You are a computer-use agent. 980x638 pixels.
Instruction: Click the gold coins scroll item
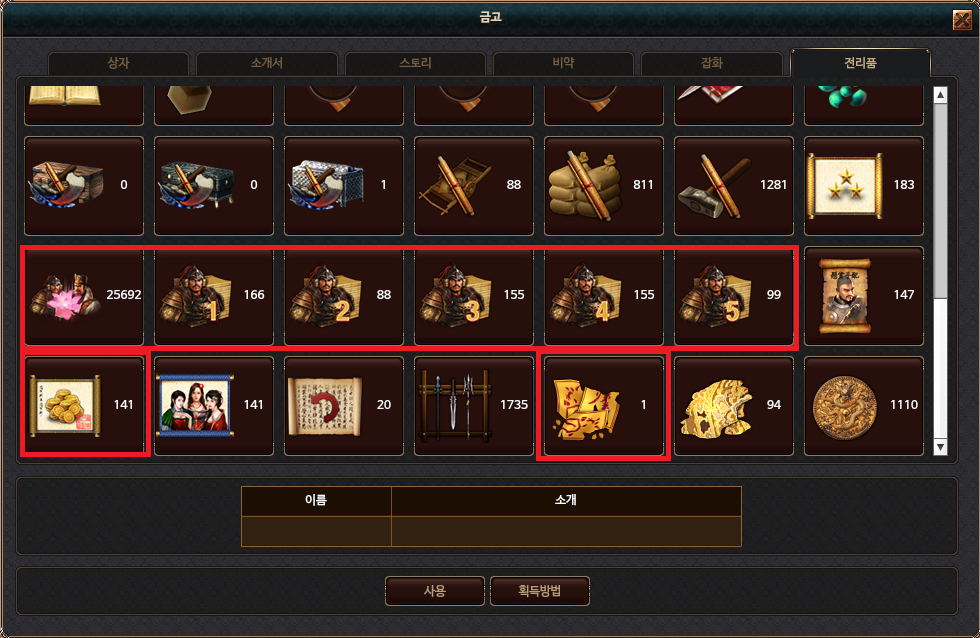click(x=84, y=406)
